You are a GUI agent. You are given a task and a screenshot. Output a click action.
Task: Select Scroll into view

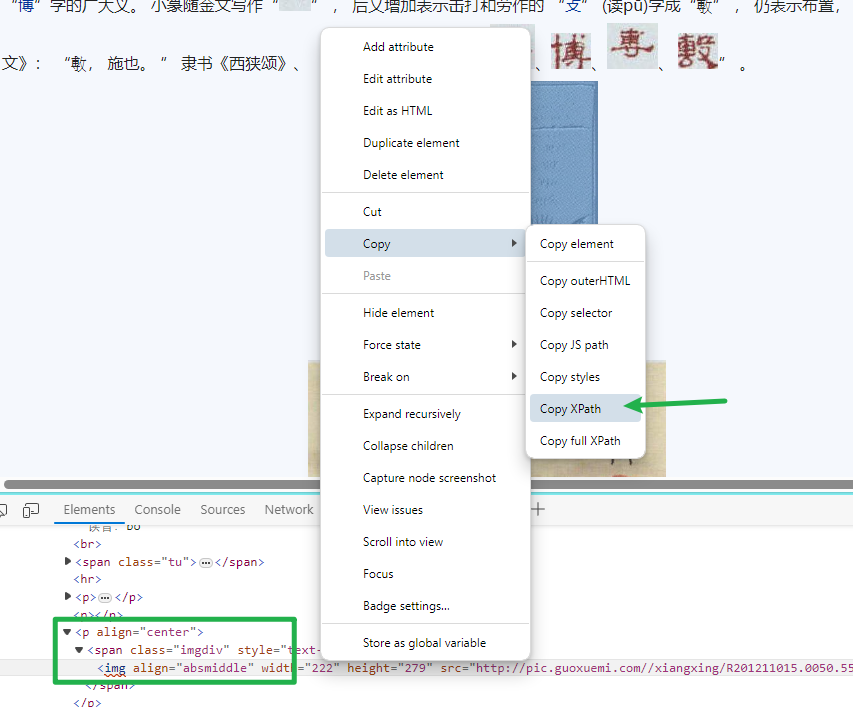click(x=425, y=542)
